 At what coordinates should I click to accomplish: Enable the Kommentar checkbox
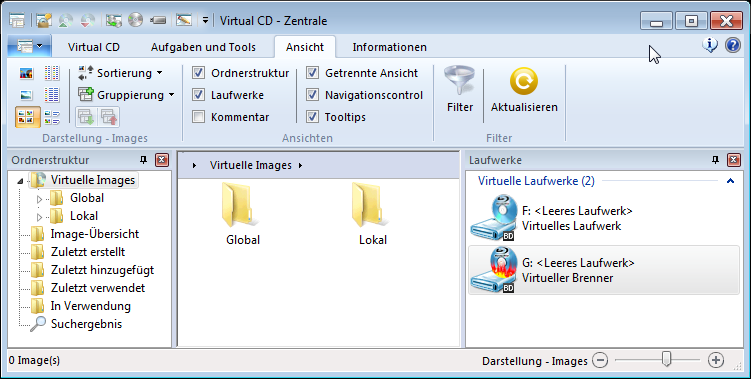198,117
